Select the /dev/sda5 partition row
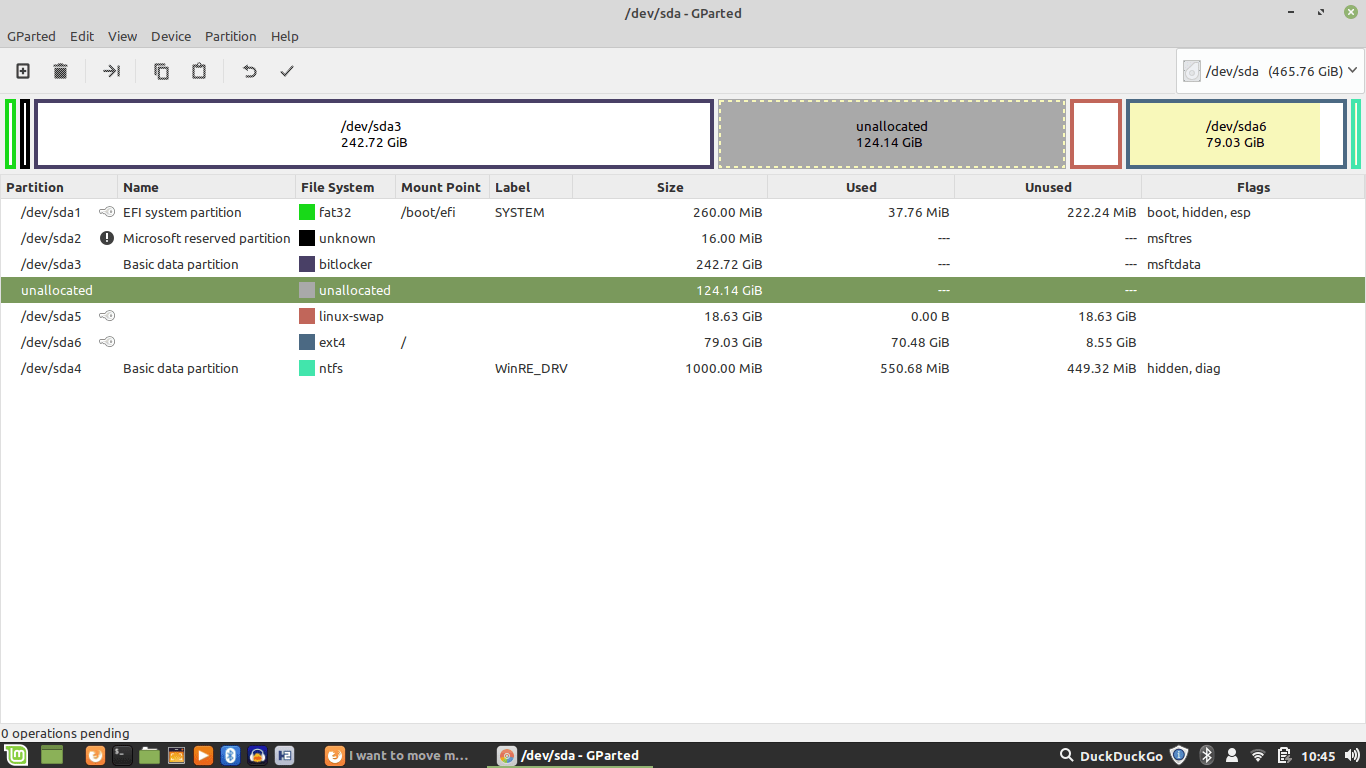Viewport: 1366px width, 768px height. [683, 316]
